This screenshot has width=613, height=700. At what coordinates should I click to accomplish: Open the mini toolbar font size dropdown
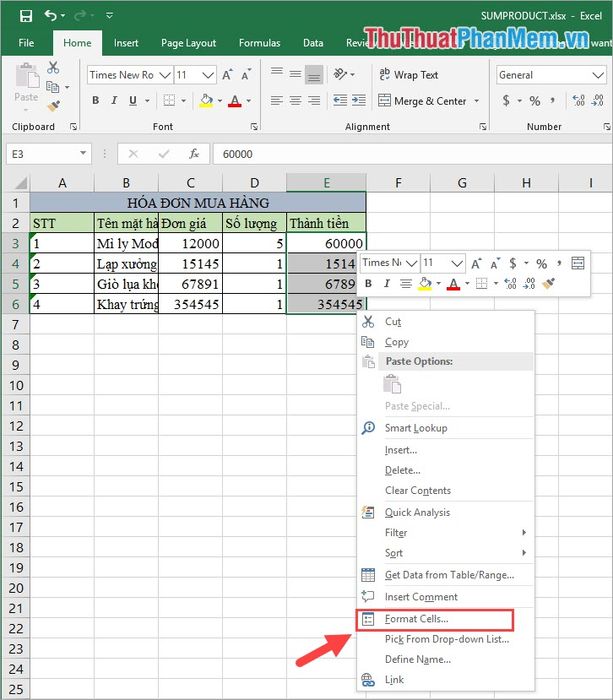(456, 263)
